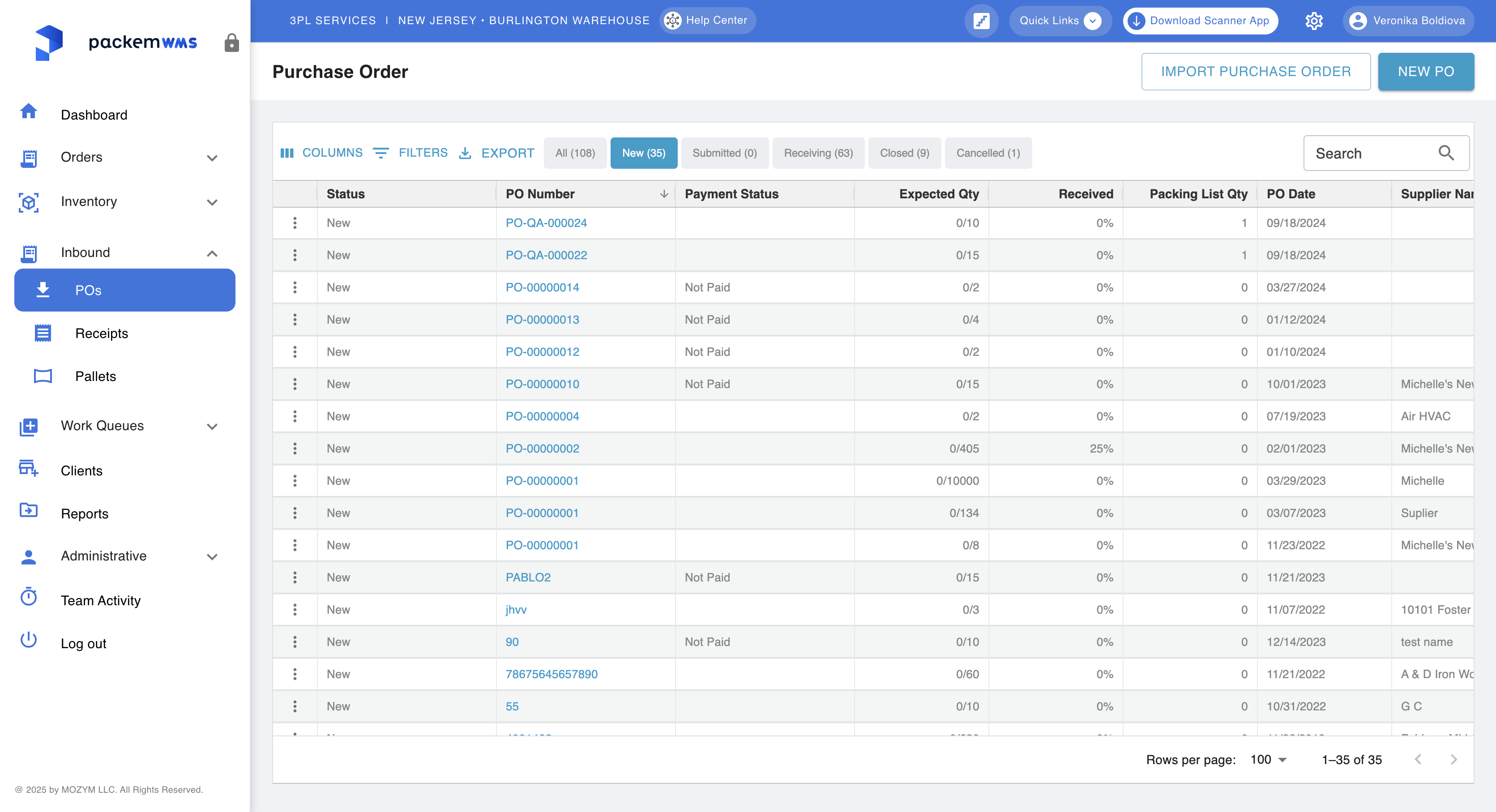Click the stairs icon in header
The image size is (1496, 812).
(981, 21)
